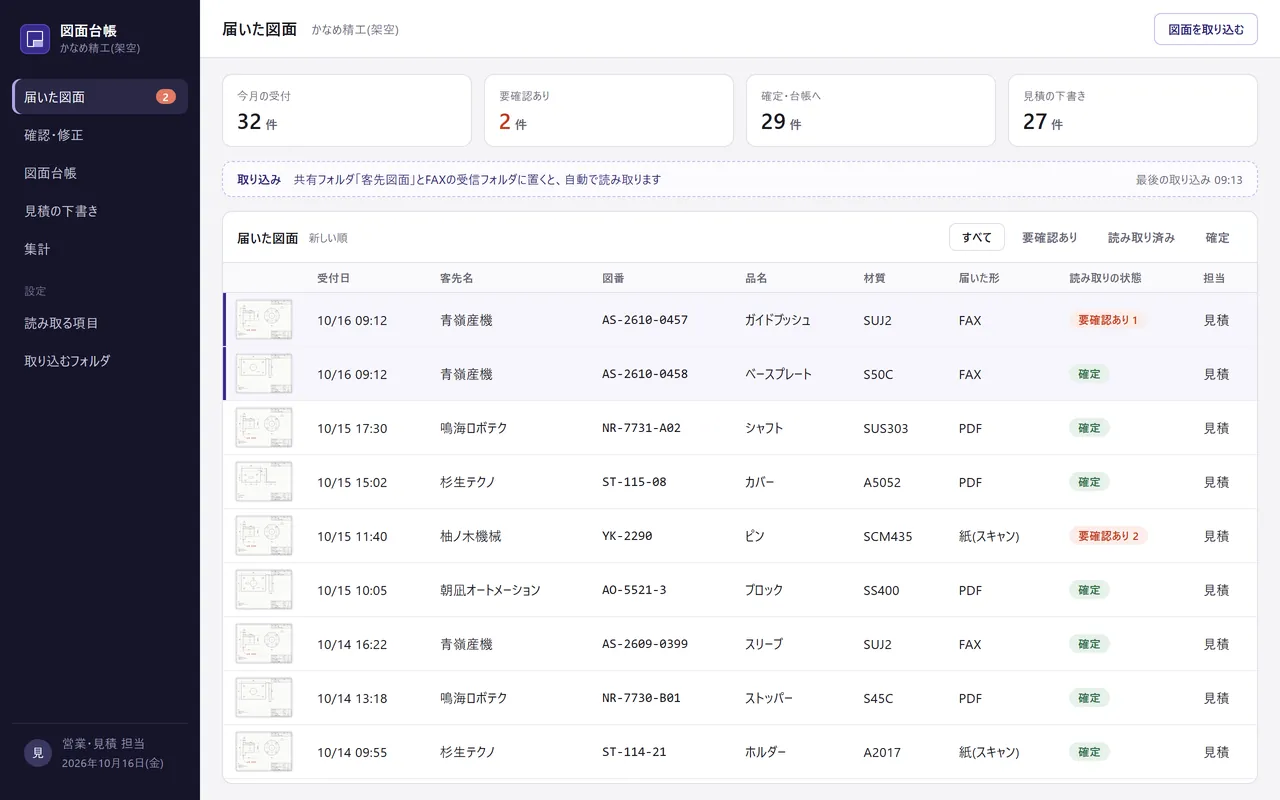Viewport: 1280px width, 800px height.
Task: Click drawing number NR-7731-A02
Action: click(642, 428)
